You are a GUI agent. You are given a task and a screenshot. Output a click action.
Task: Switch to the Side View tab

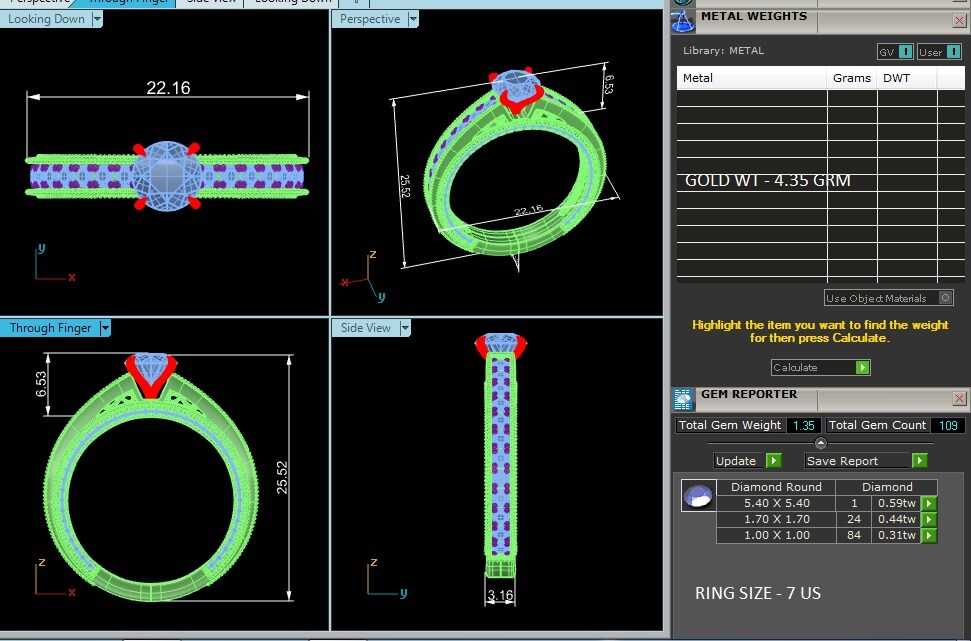(x=211, y=2)
